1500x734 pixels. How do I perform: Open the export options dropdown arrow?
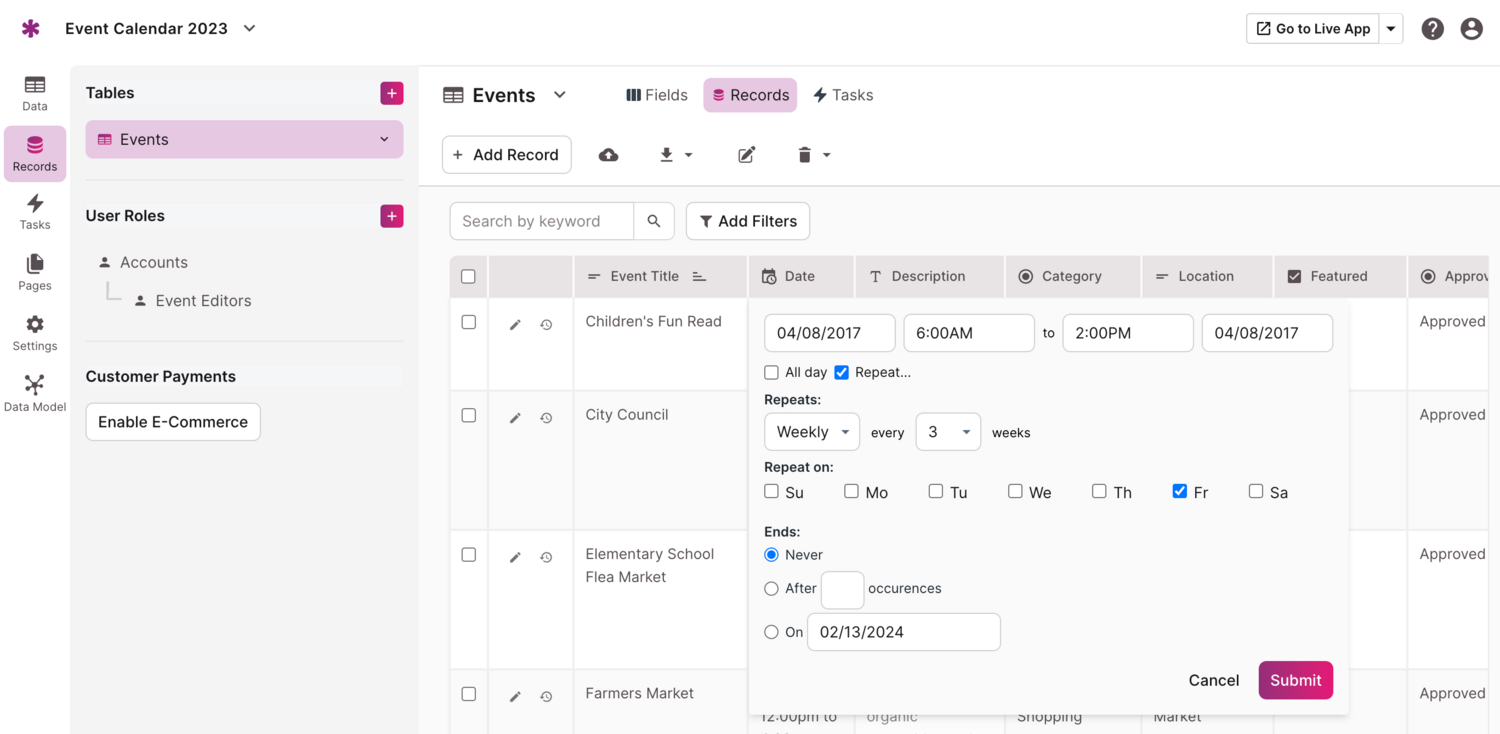tap(689, 154)
